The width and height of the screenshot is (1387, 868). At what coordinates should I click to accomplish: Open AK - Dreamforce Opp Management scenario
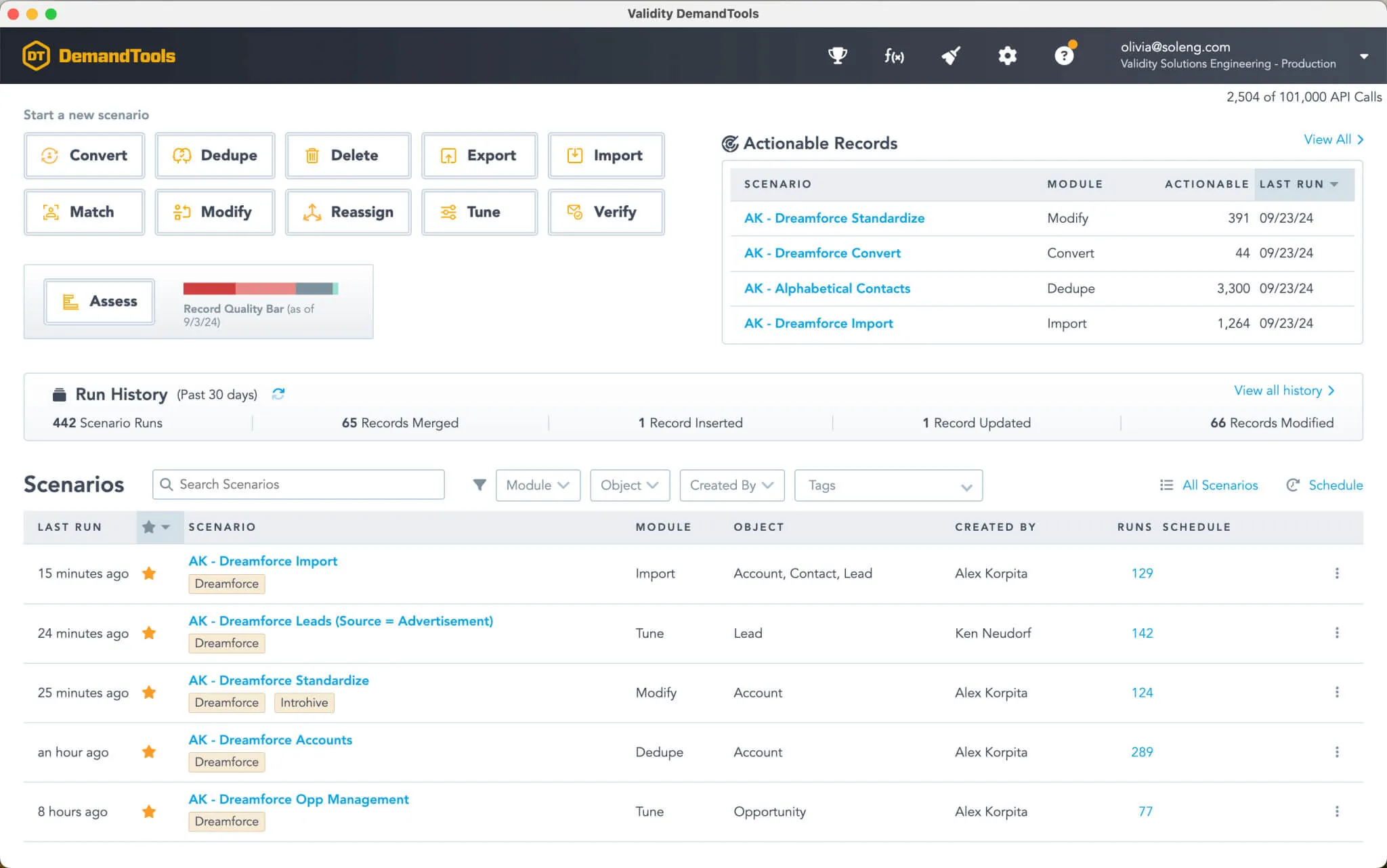point(299,800)
